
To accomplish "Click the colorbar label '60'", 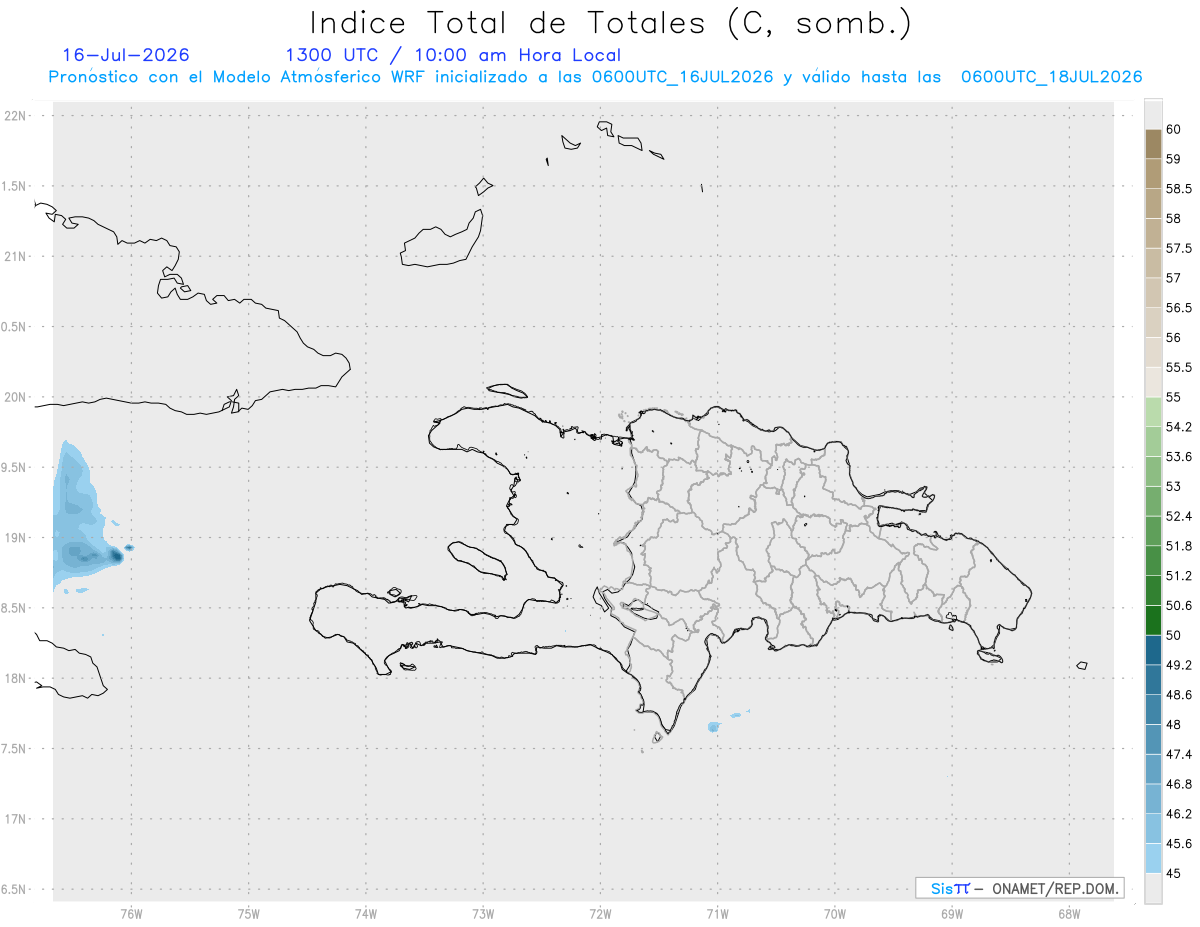I will tap(1173, 129).
